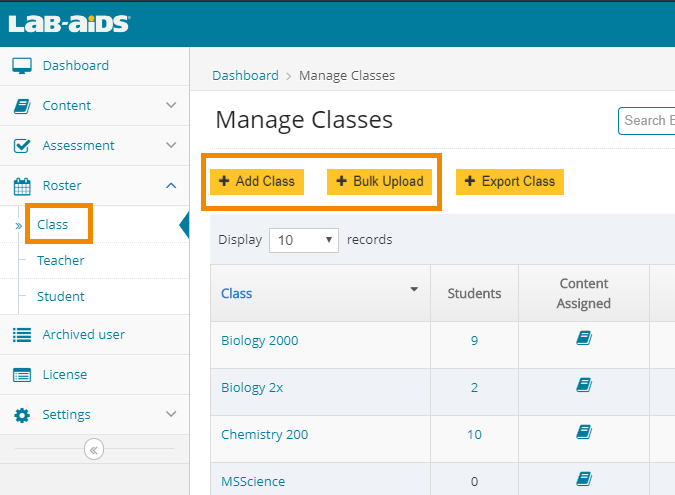This screenshot has height=495, width=675.
Task: Open the Biology 2x class link
Action: (252, 388)
